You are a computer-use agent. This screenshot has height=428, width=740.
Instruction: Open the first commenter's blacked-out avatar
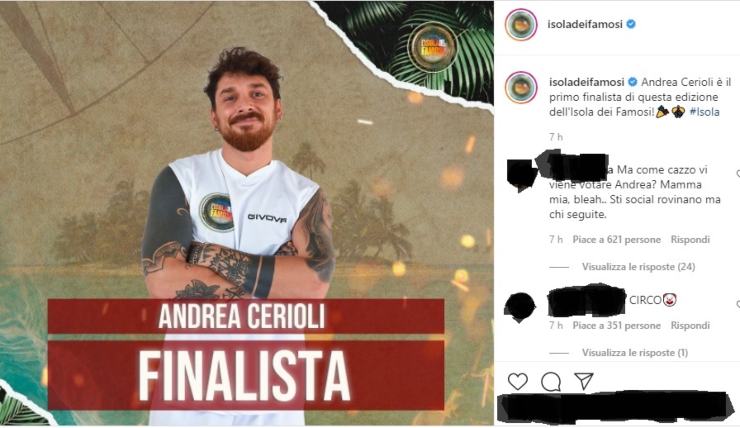coord(521,176)
